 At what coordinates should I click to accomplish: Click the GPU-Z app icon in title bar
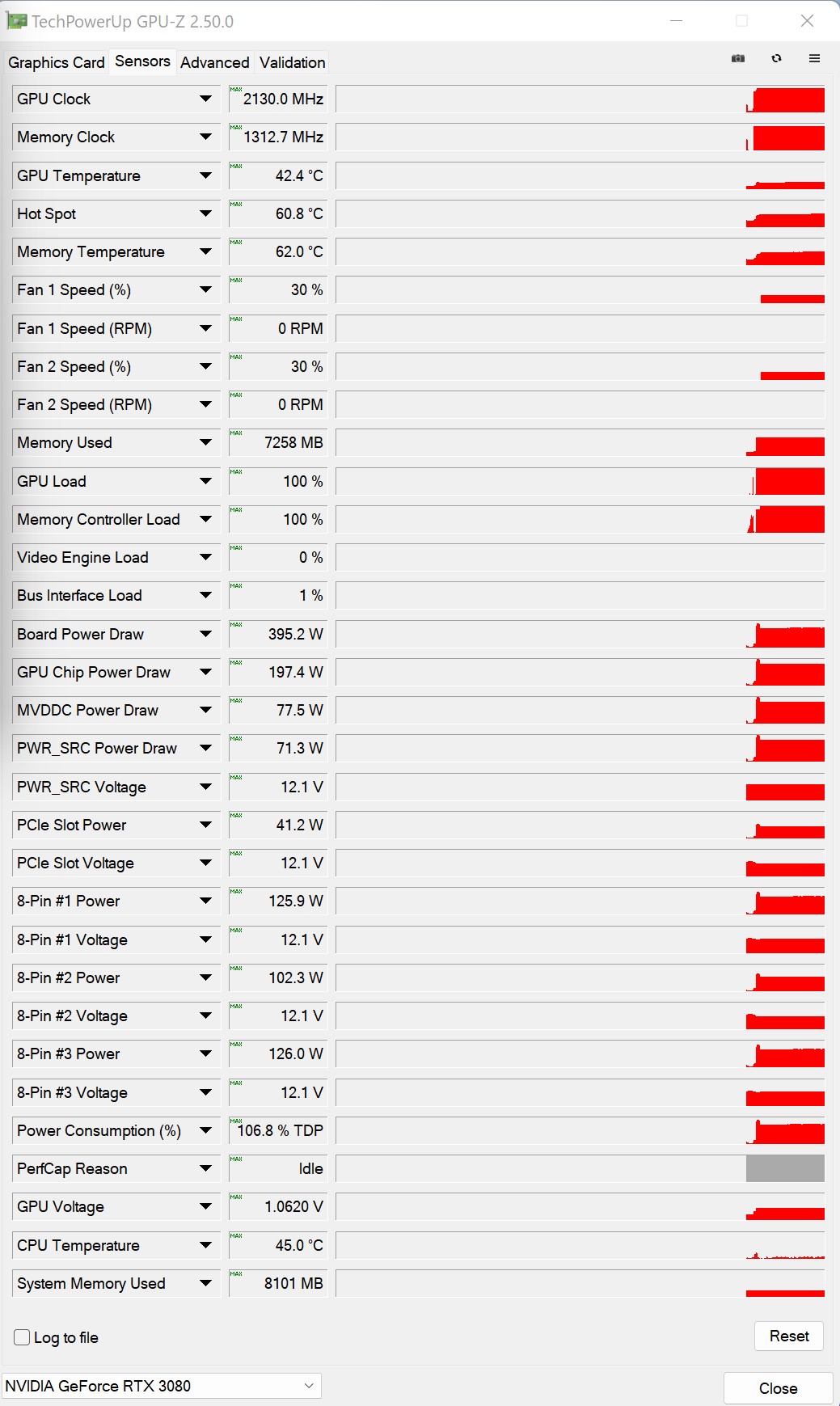16,21
